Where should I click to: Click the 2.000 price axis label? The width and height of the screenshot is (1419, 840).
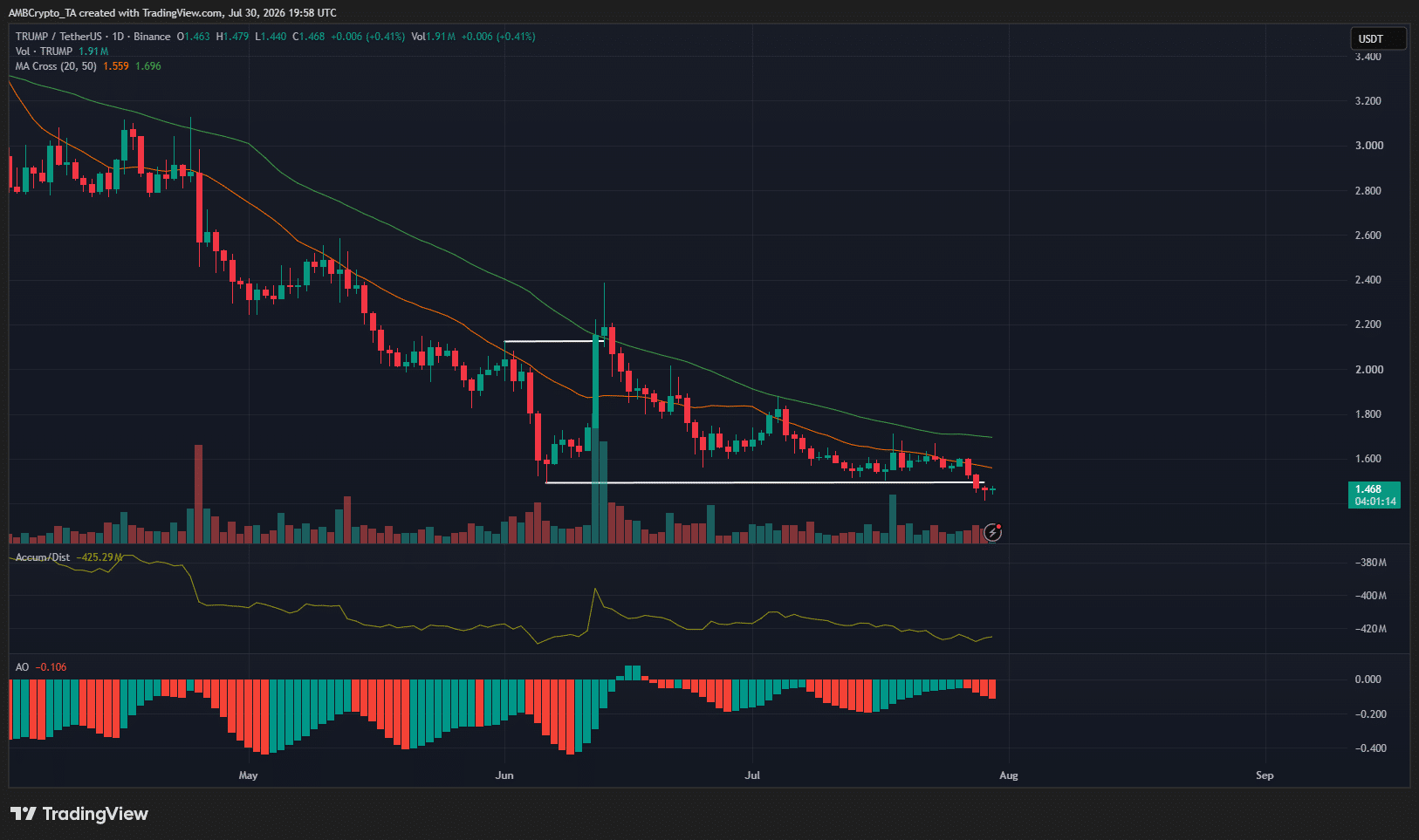point(1368,370)
